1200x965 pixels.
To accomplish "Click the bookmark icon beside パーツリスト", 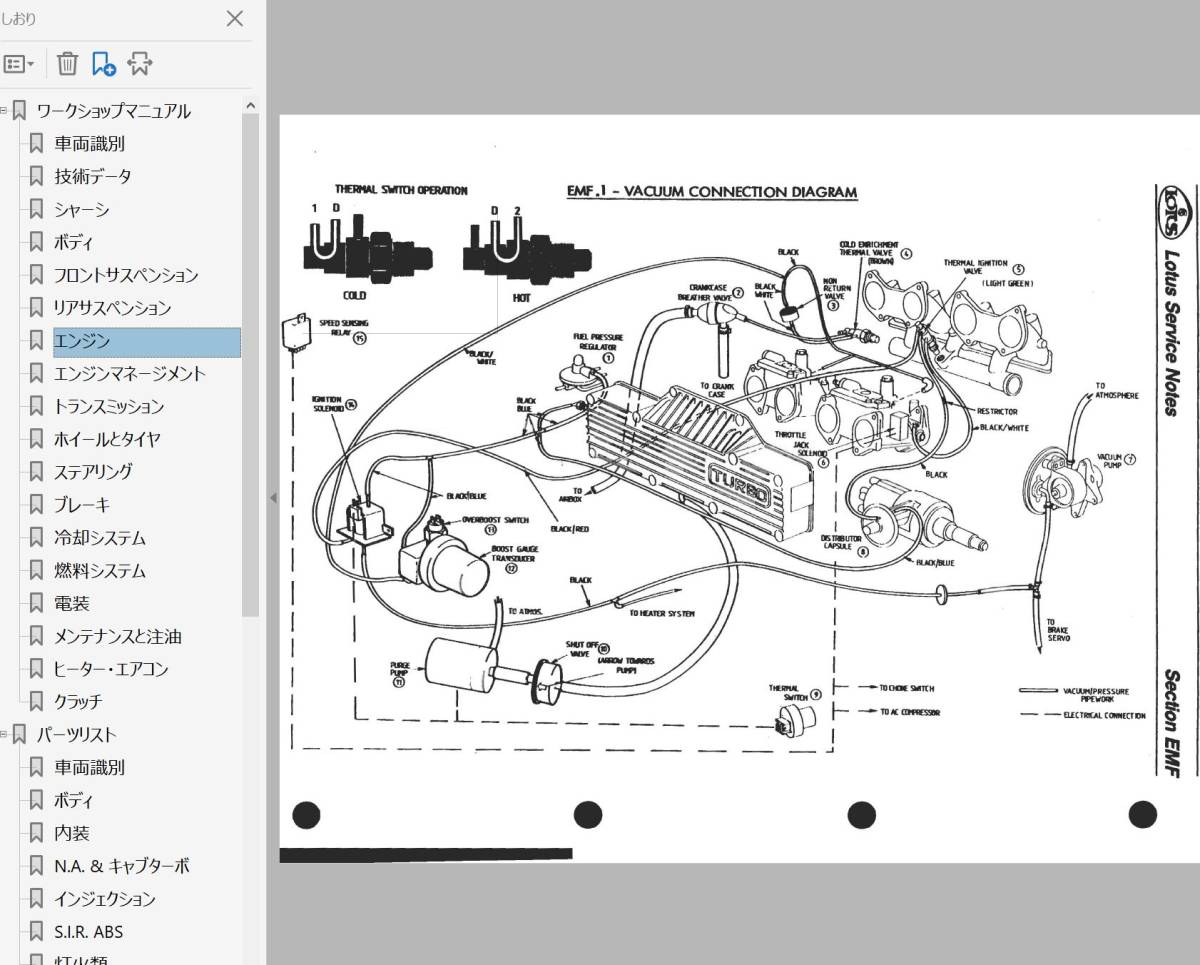I will tap(19, 735).
